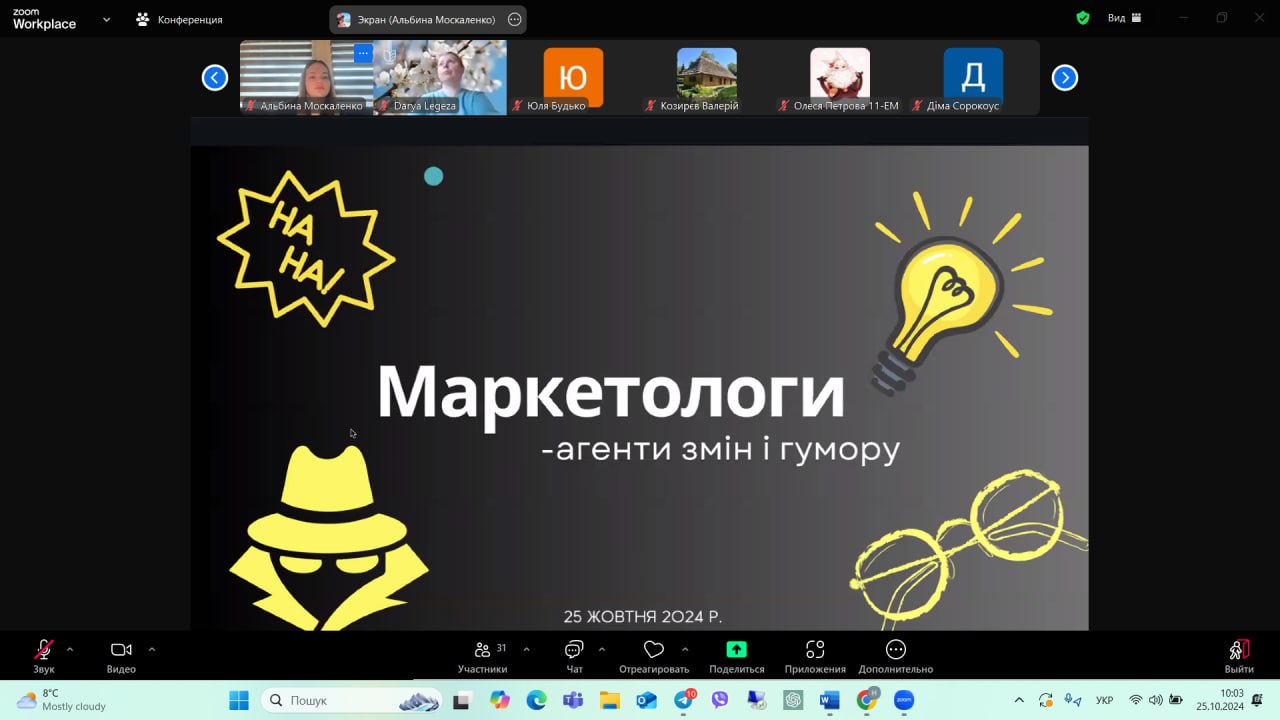
Task: Click the green Поделиться share screen button
Action: coord(737,656)
